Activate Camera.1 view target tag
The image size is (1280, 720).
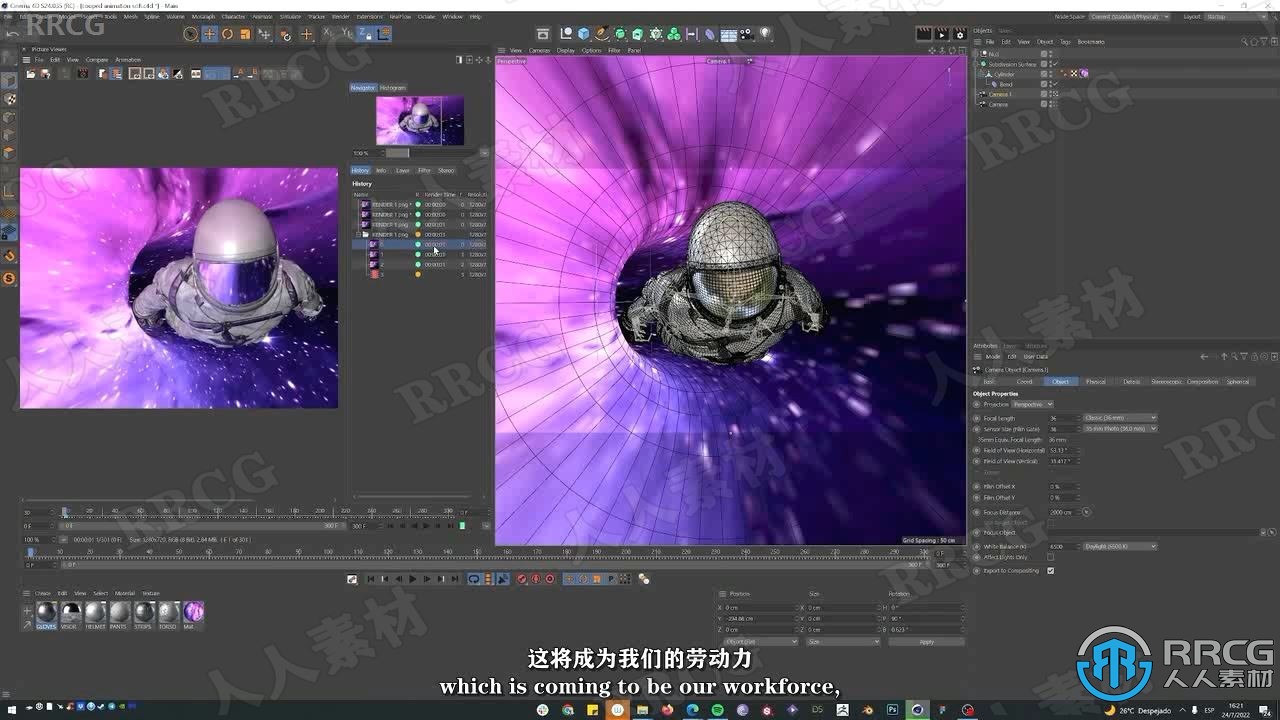coord(1054,94)
